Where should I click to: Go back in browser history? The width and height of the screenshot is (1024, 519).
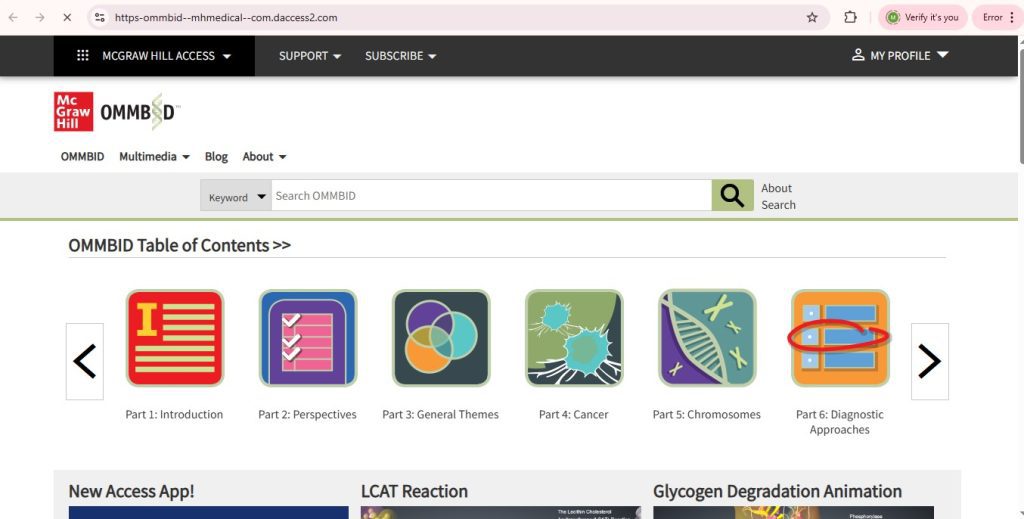point(13,18)
